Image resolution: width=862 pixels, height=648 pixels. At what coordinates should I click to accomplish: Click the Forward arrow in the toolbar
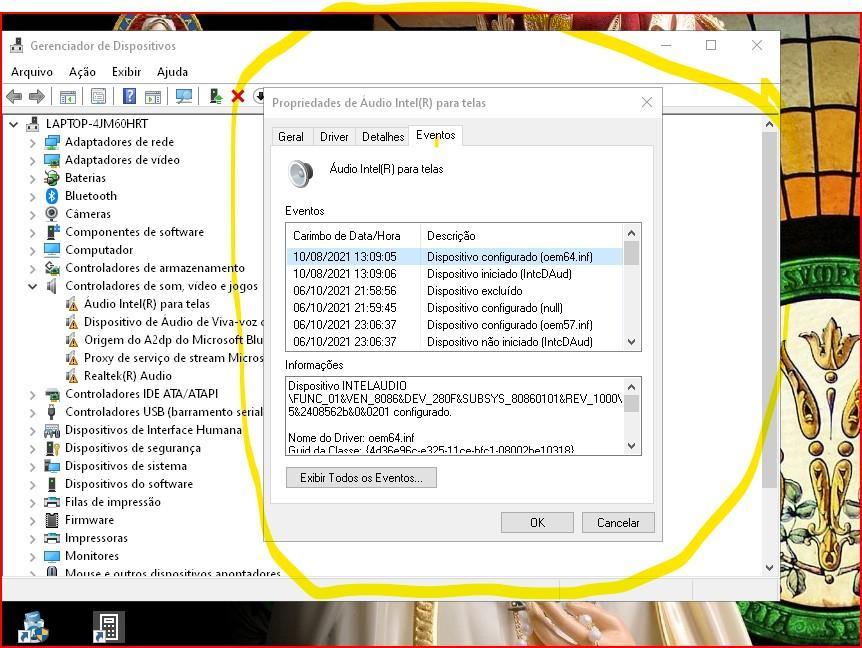click(x=36, y=97)
